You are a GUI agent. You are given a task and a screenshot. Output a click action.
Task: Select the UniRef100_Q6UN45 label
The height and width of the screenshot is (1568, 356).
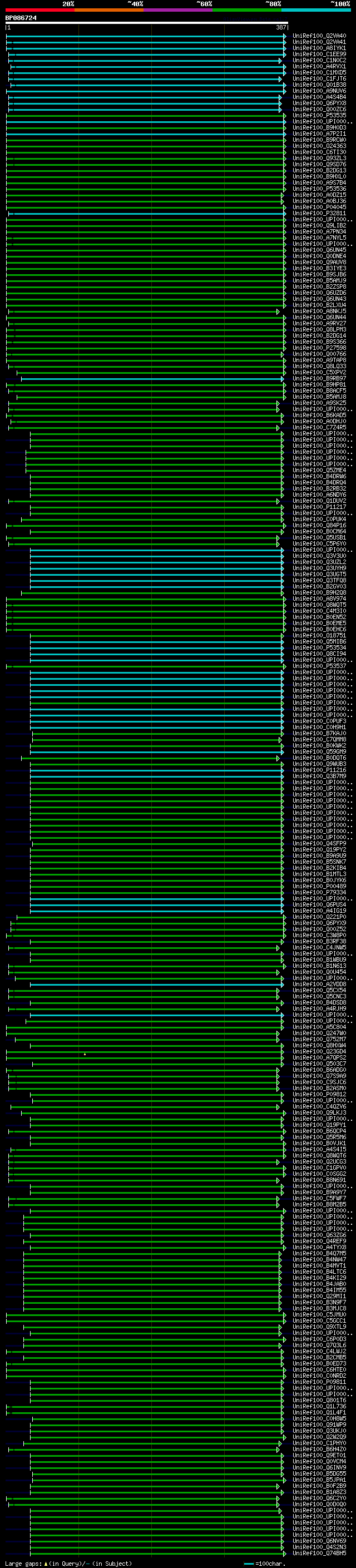point(319,250)
